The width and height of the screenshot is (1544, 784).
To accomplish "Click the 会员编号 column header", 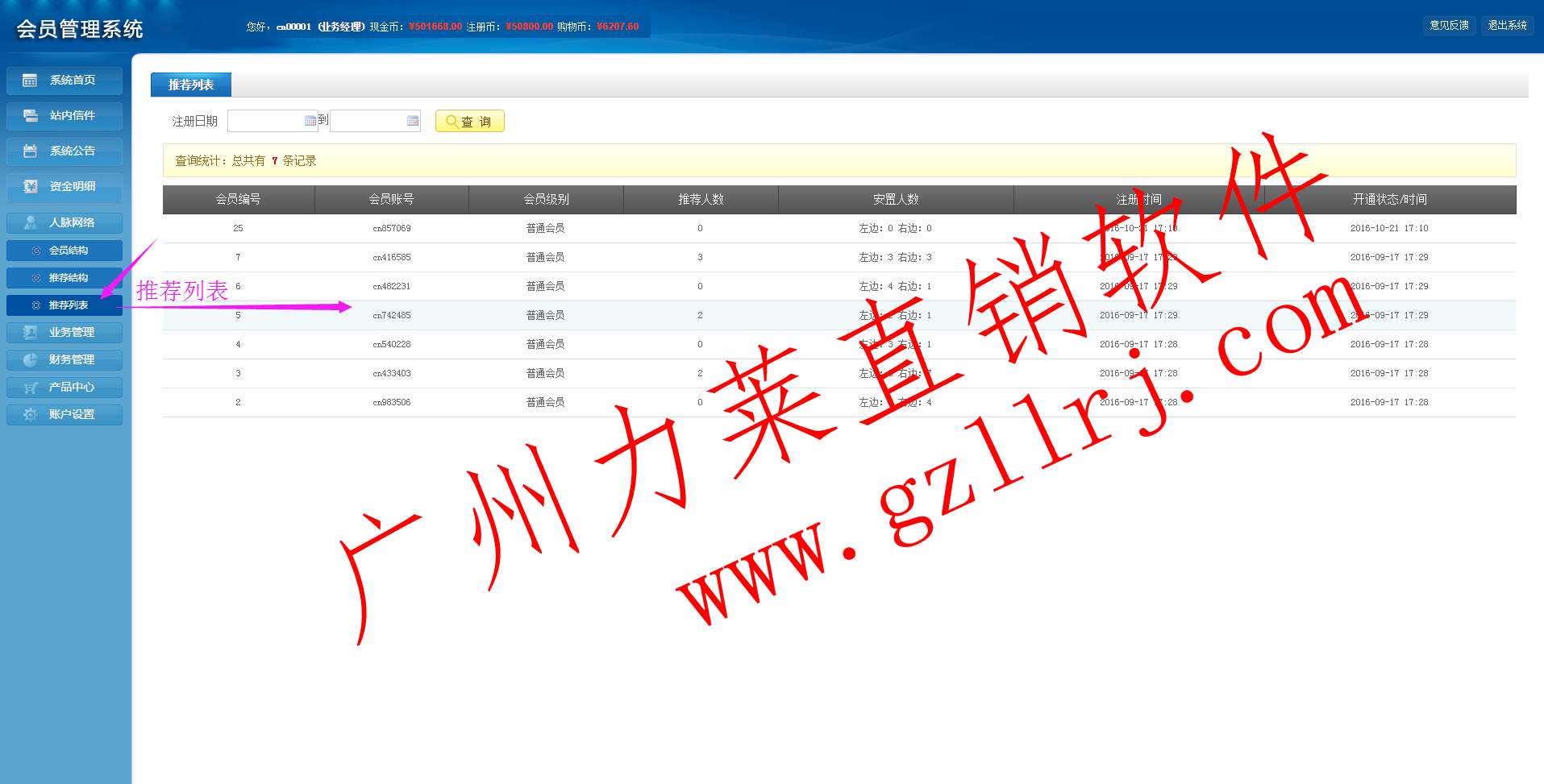I will (x=238, y=199).
